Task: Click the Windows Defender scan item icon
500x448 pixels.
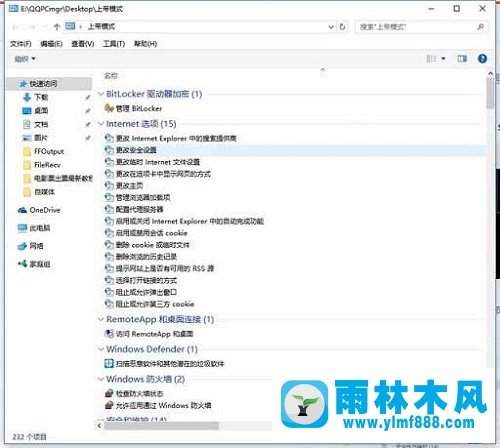Action: click(109, 363)
